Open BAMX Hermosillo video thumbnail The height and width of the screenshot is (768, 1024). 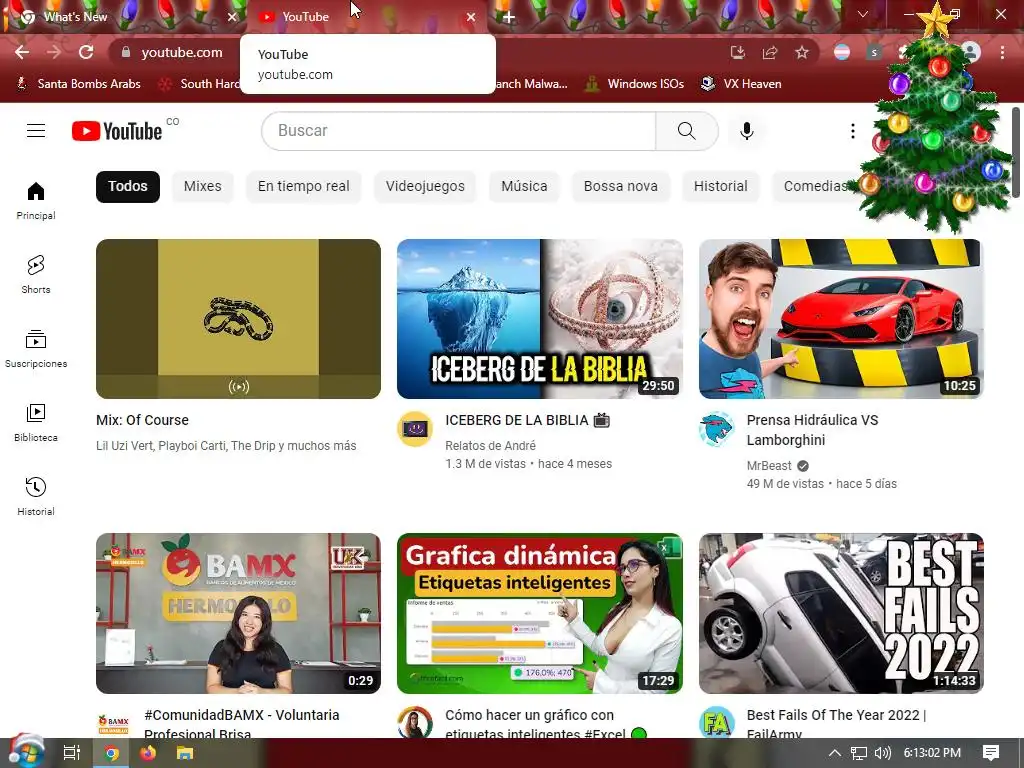[x=238, y=613]
